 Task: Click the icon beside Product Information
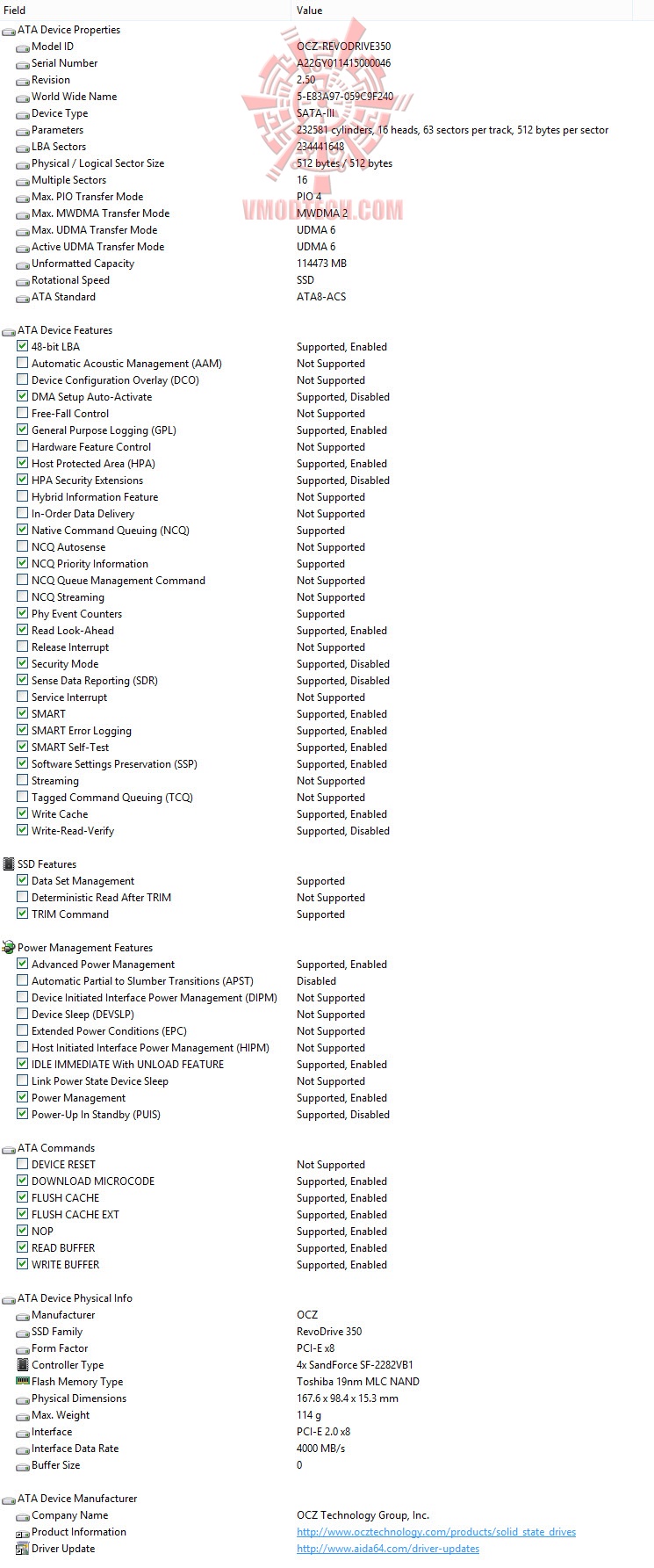click(x=23, y=1533)
